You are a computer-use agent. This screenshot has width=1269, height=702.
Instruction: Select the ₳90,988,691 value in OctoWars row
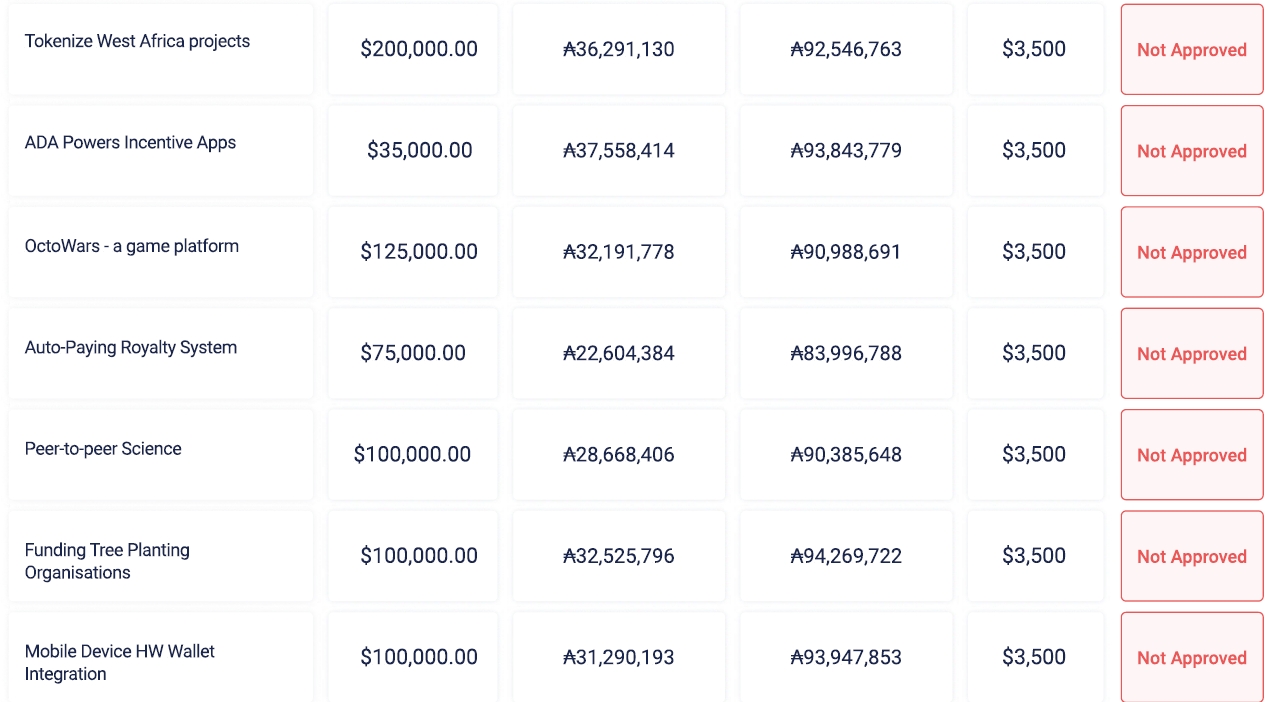click(x=845, y=252)
